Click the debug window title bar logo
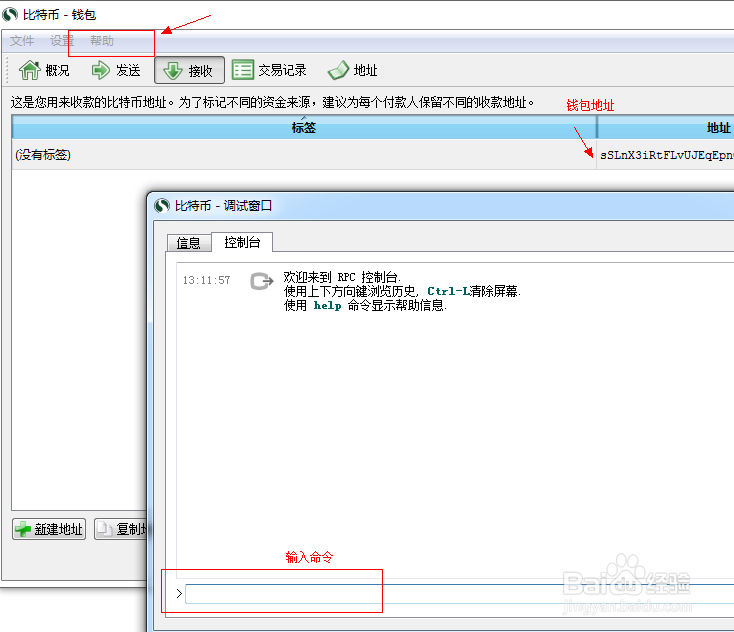This screenshot has width=734, height=632. pos(162,205)
